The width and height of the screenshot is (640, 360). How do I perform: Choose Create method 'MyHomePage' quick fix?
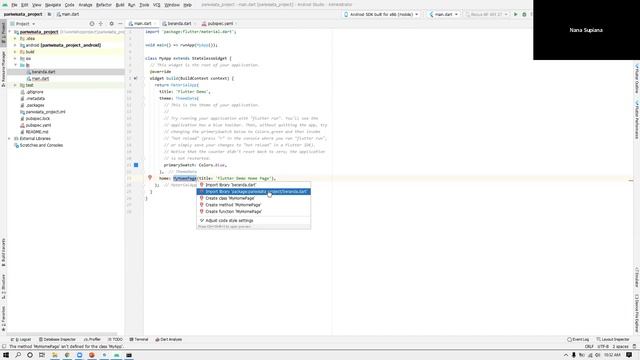(x=253, y=205)
